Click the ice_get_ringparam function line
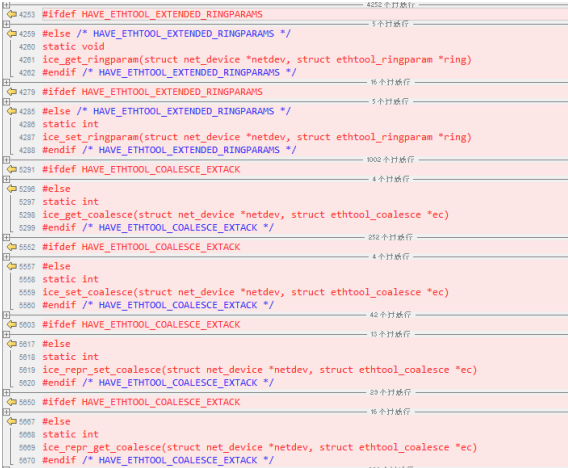 (x=257, y=59)
